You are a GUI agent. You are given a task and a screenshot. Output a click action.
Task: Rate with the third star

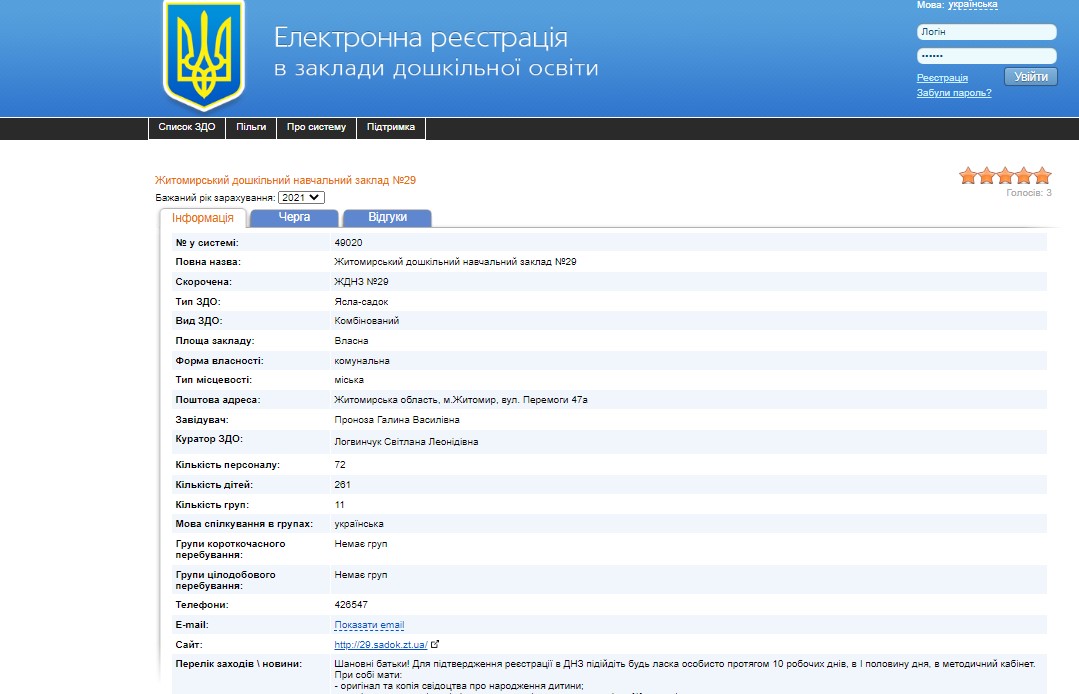(1005, 176)
